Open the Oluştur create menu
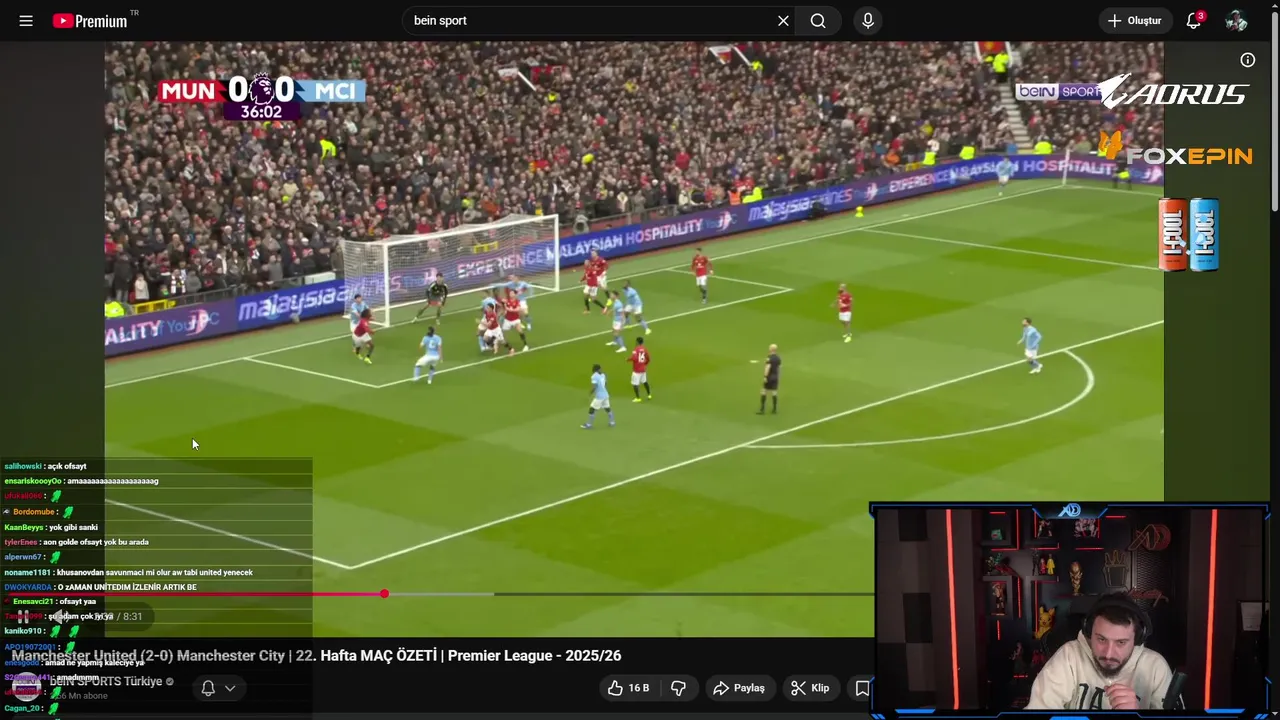This screenshot has height=720, width=1280. (x=1135, y=20)
